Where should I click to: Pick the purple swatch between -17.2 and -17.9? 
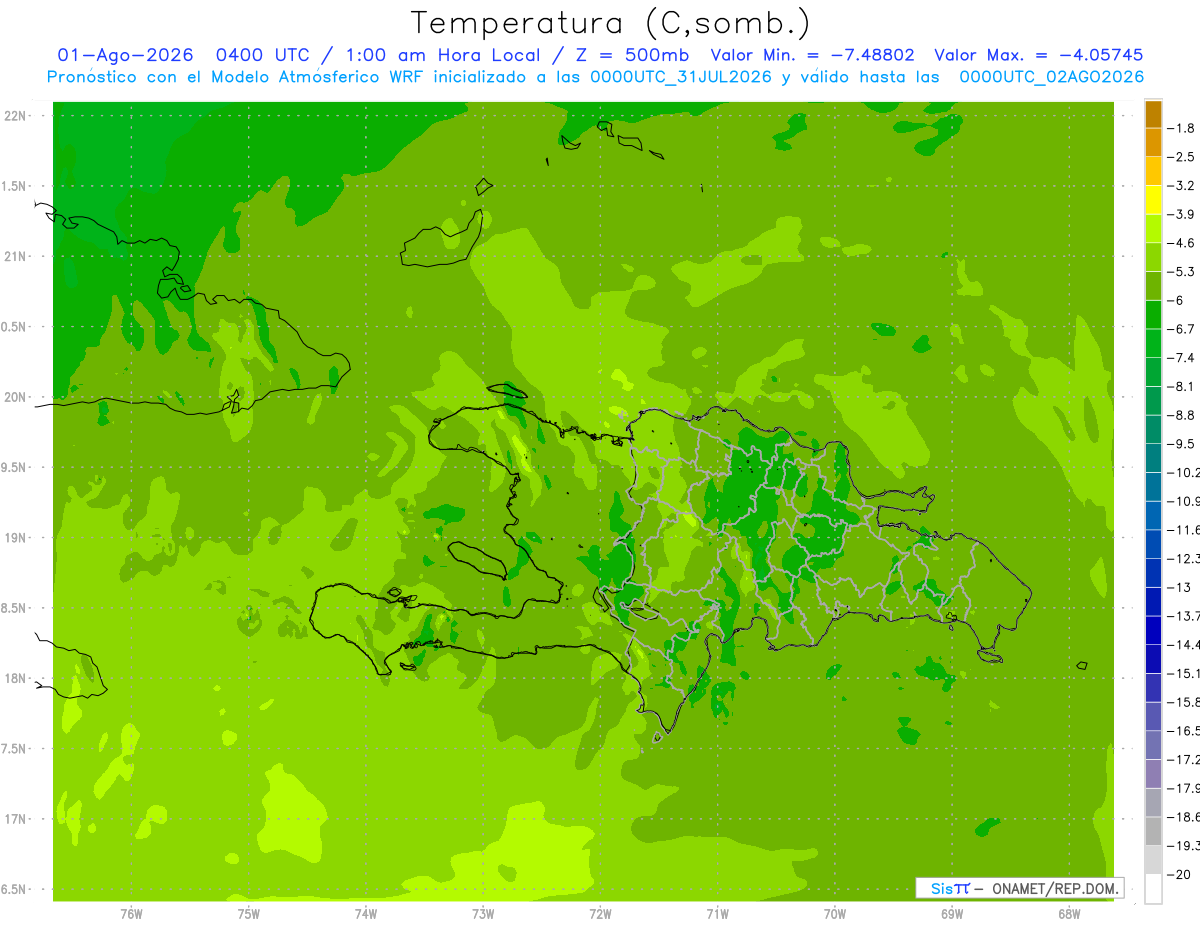tap(1153, 774)
